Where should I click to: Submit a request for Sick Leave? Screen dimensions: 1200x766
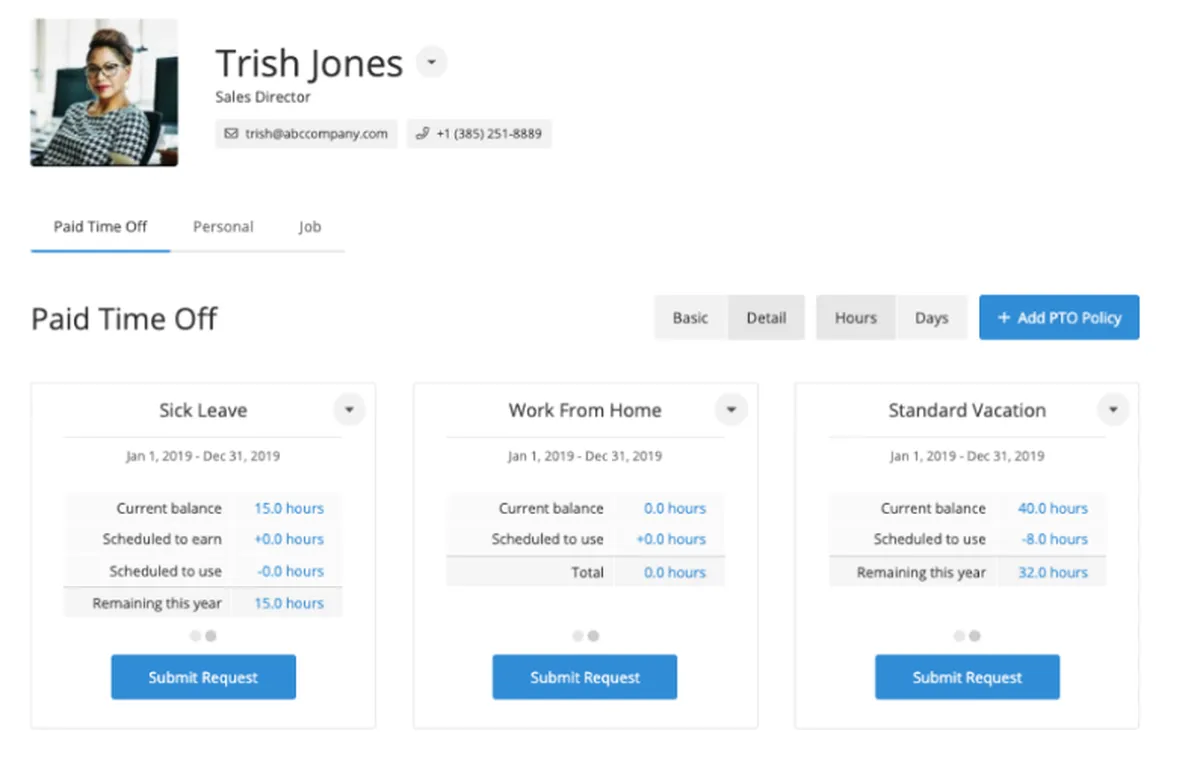[203, 677]
